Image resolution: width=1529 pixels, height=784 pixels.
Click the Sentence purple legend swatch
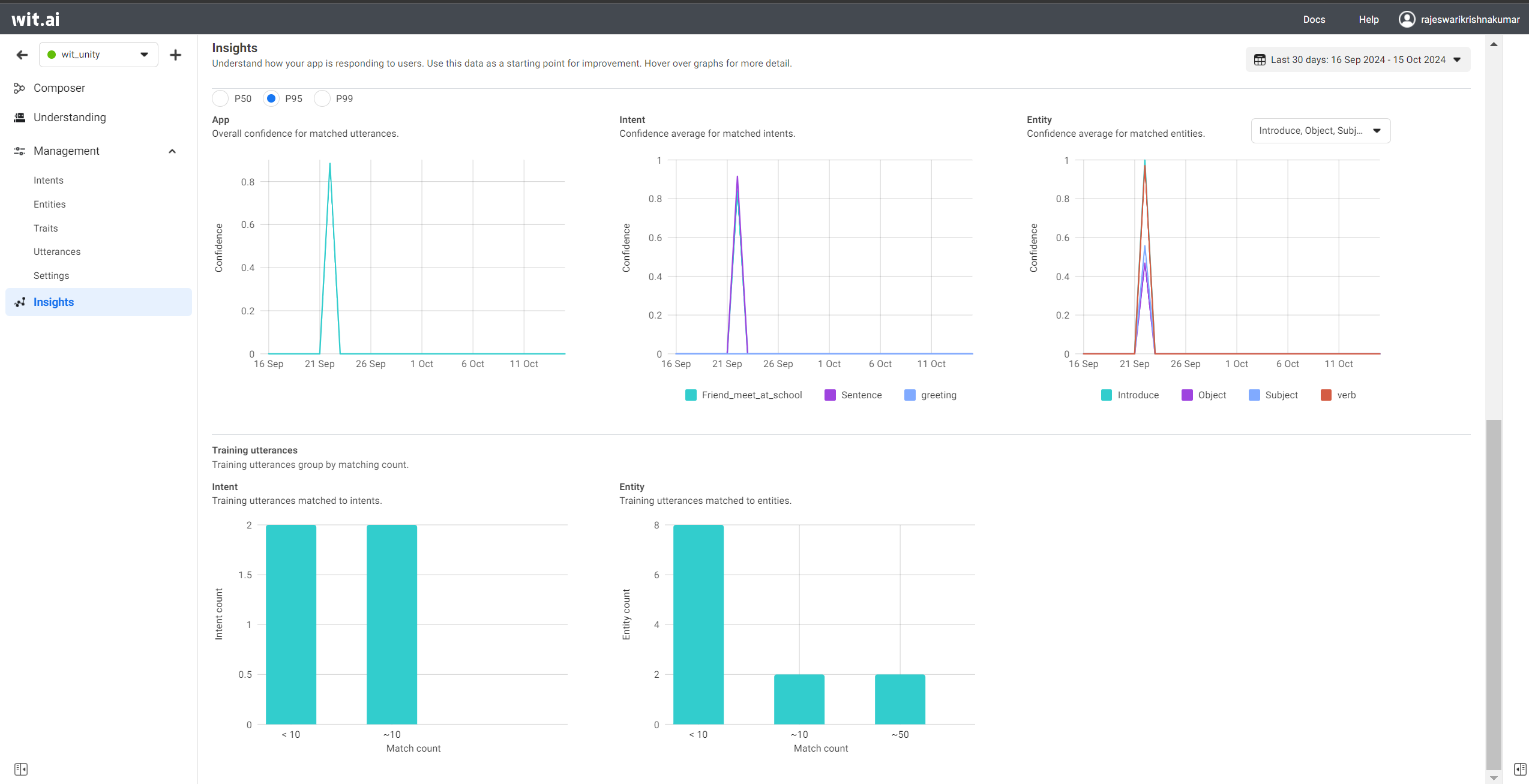(x=830, y=395)
